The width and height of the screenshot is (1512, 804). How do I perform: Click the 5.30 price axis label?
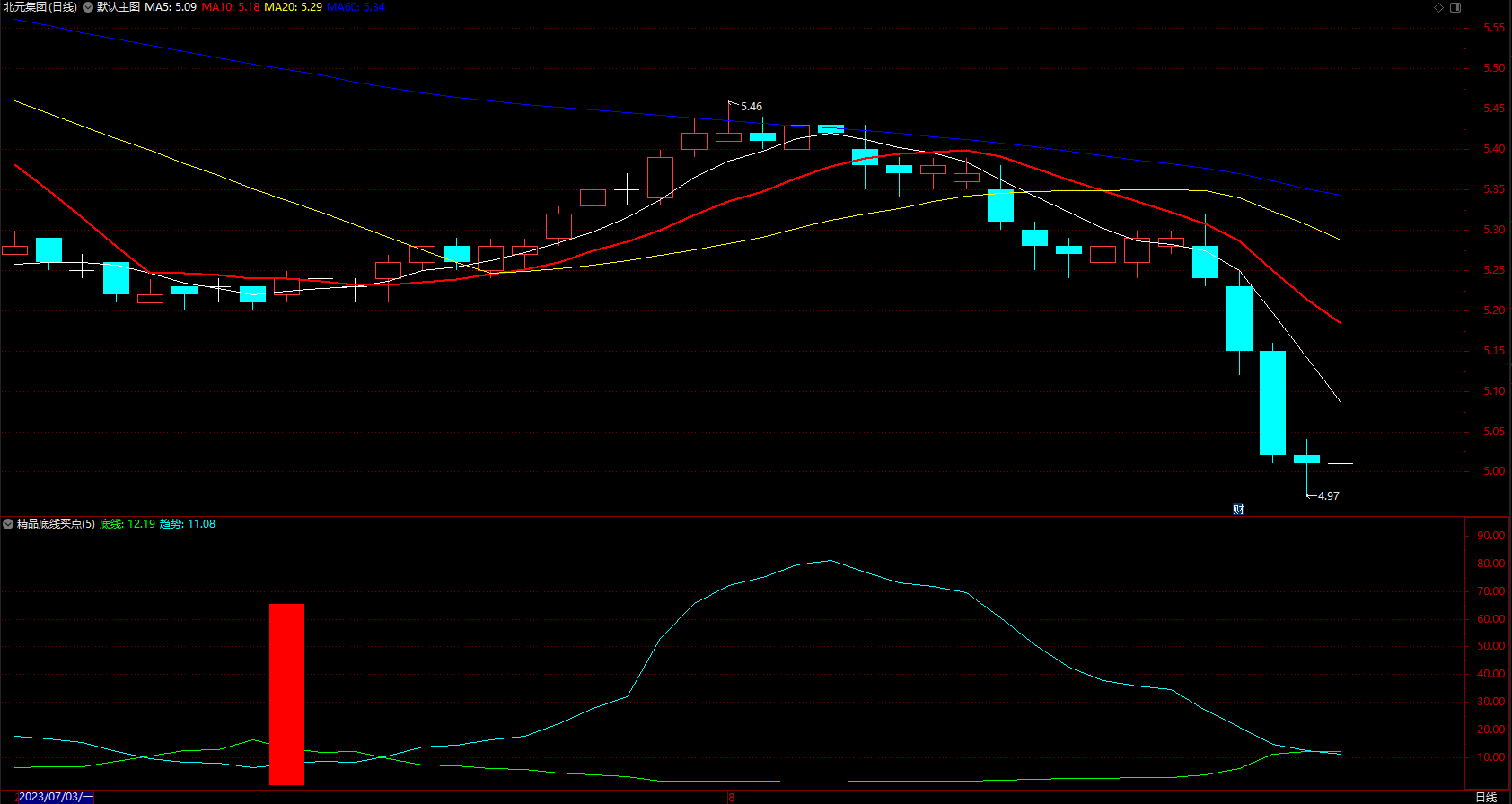tap(1494, 230)
